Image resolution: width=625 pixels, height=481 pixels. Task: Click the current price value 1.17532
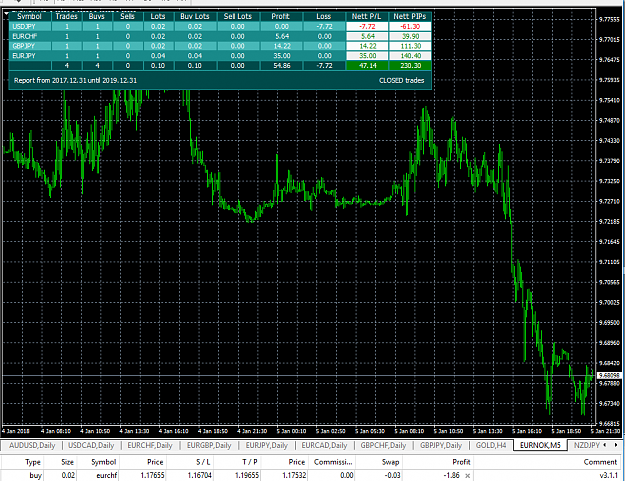[x=293, y=475]
